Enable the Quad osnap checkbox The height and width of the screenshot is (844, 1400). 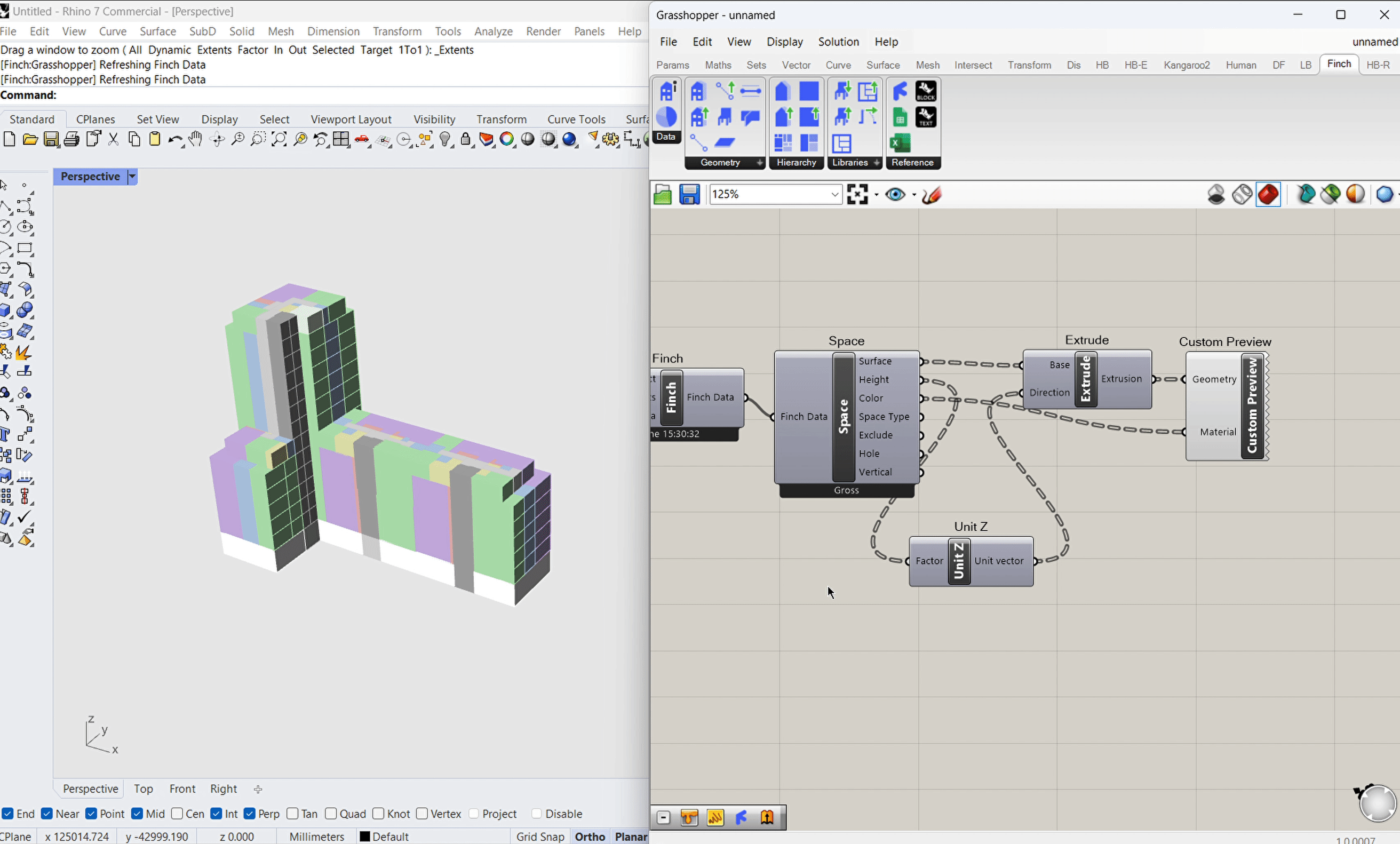[x=331, y=814]
